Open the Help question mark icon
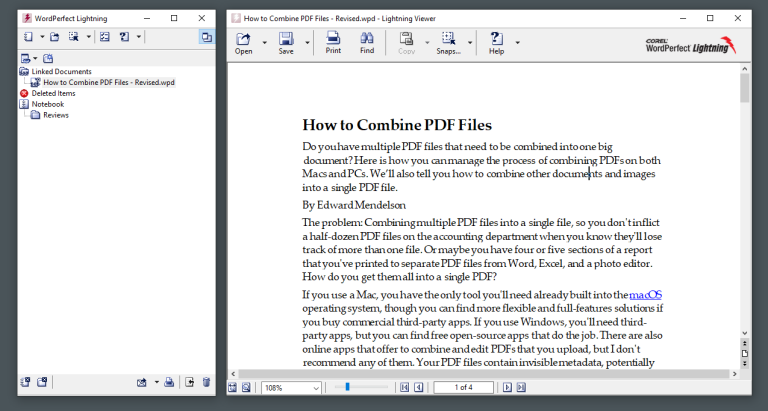768x411 pixels. [496, 43]
